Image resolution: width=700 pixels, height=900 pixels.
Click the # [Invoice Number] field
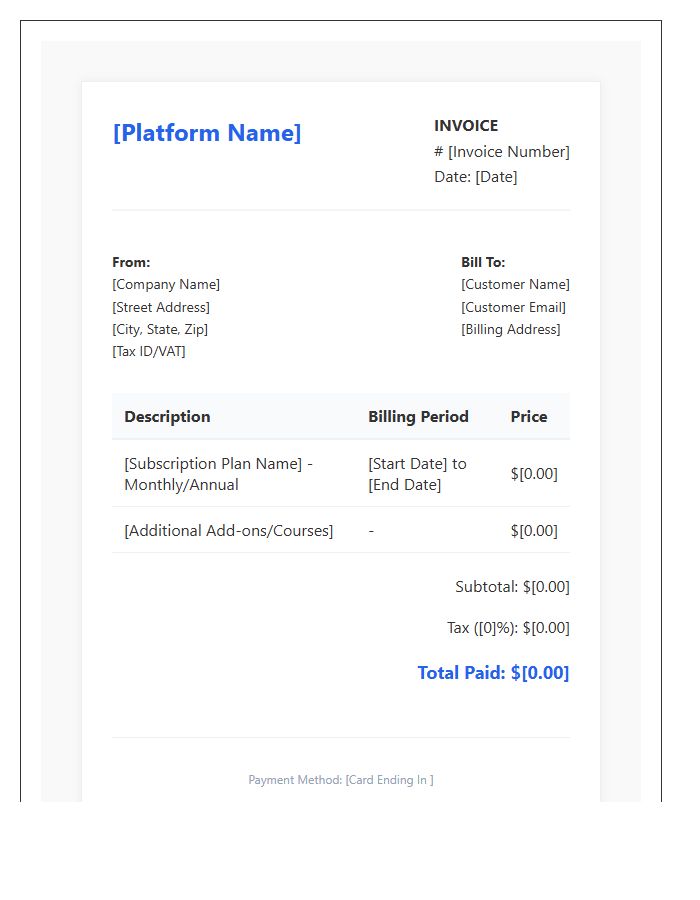(x=502, y=152)
